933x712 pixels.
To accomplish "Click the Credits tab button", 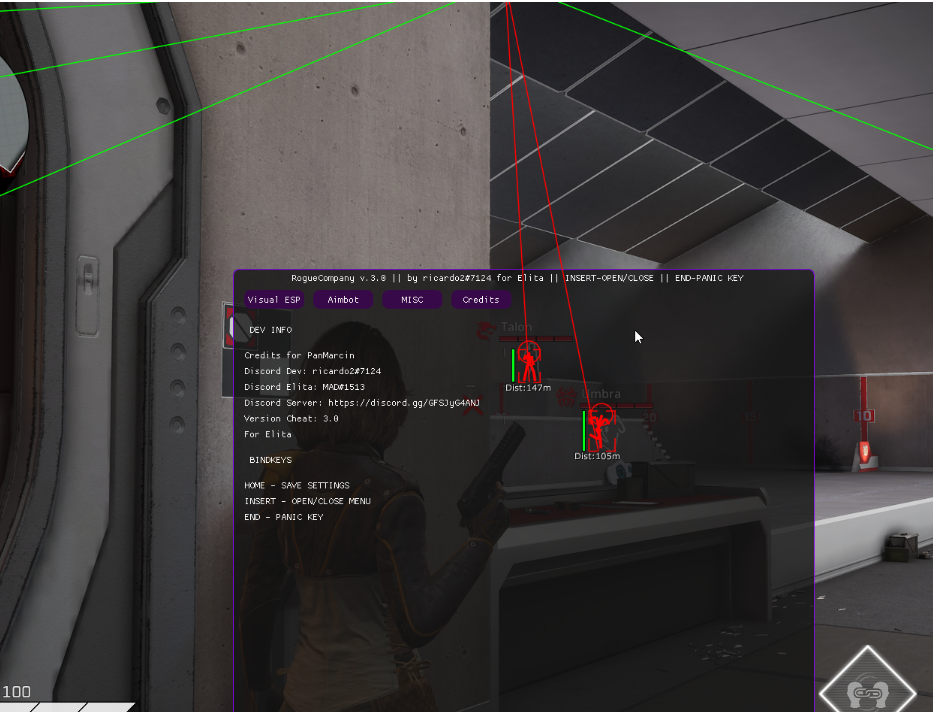I will [x=481, y=300].
